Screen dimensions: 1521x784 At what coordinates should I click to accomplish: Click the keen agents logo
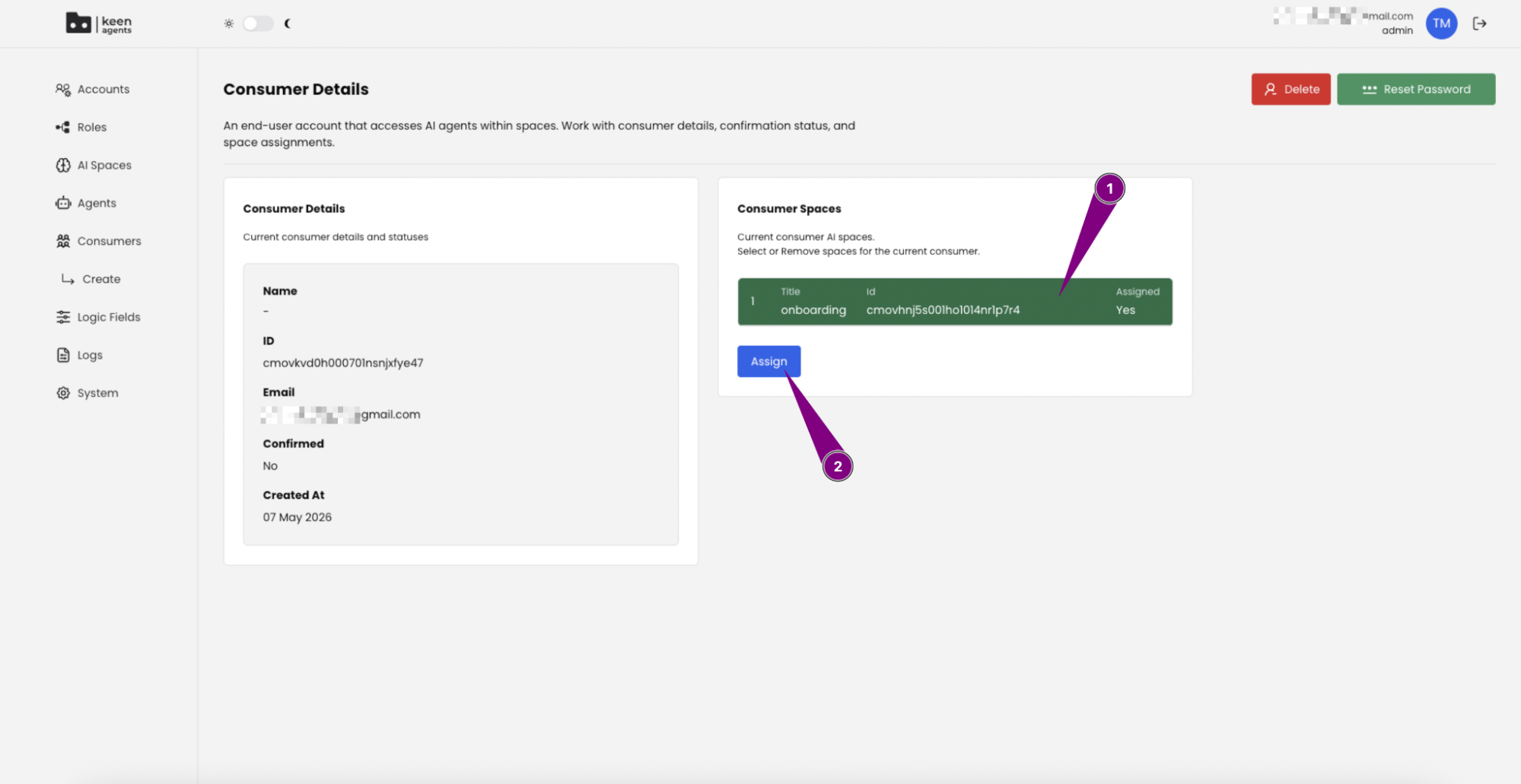pos(99,24)
